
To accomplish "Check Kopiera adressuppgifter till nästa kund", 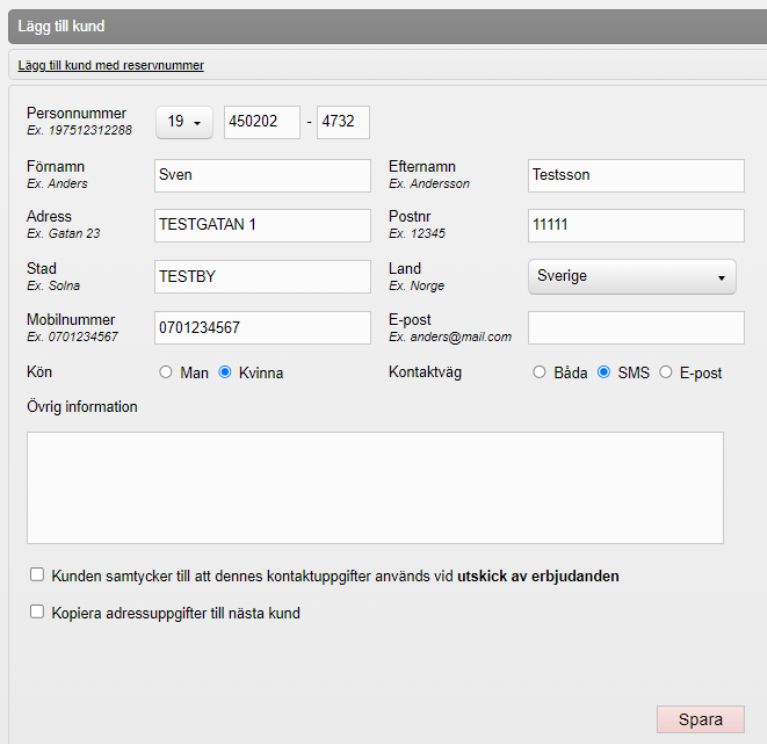I will (38, 612).
